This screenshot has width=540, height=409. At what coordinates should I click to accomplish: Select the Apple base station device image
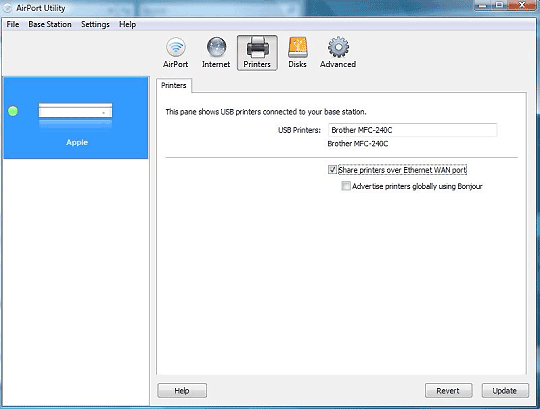coord(75,115)
